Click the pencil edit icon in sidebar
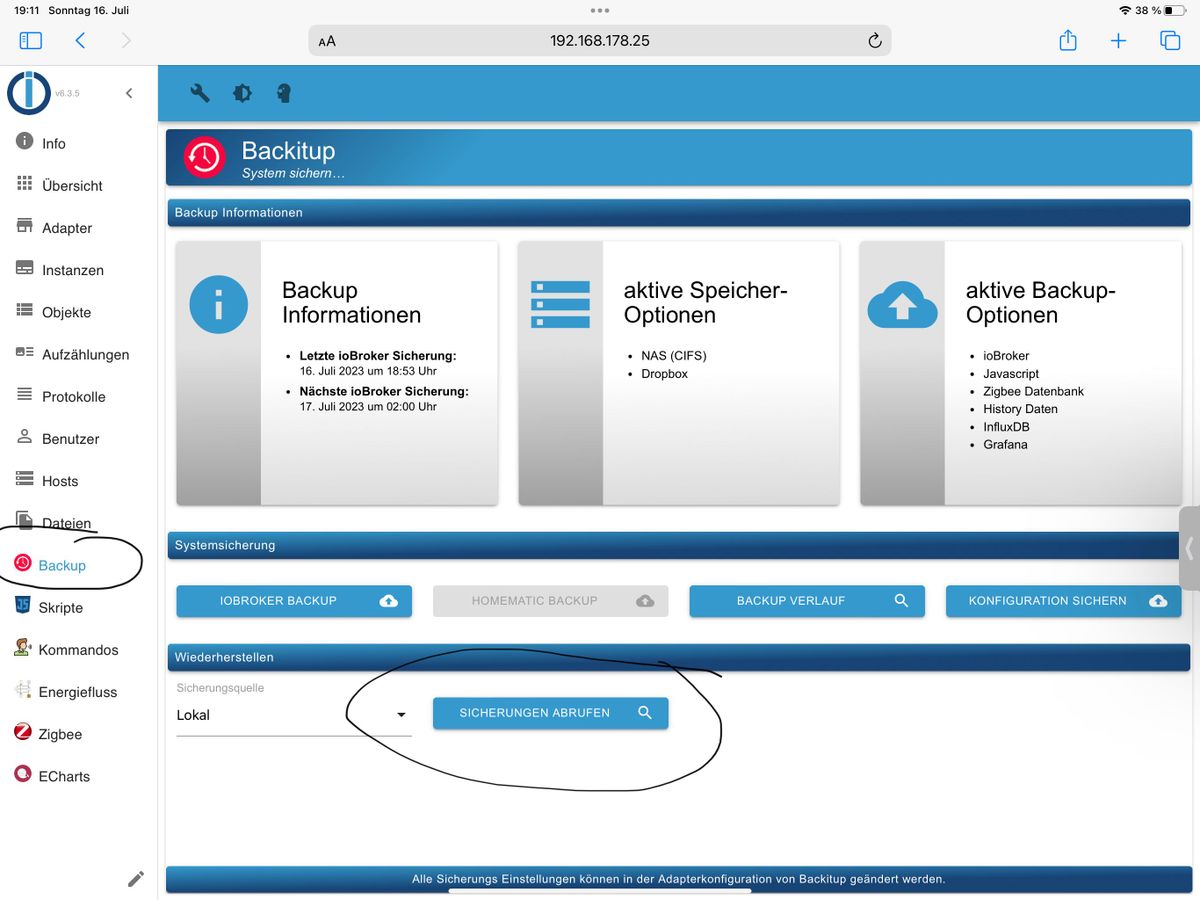The width and height of the screenshot is (1200, 900). click(136, 879)
